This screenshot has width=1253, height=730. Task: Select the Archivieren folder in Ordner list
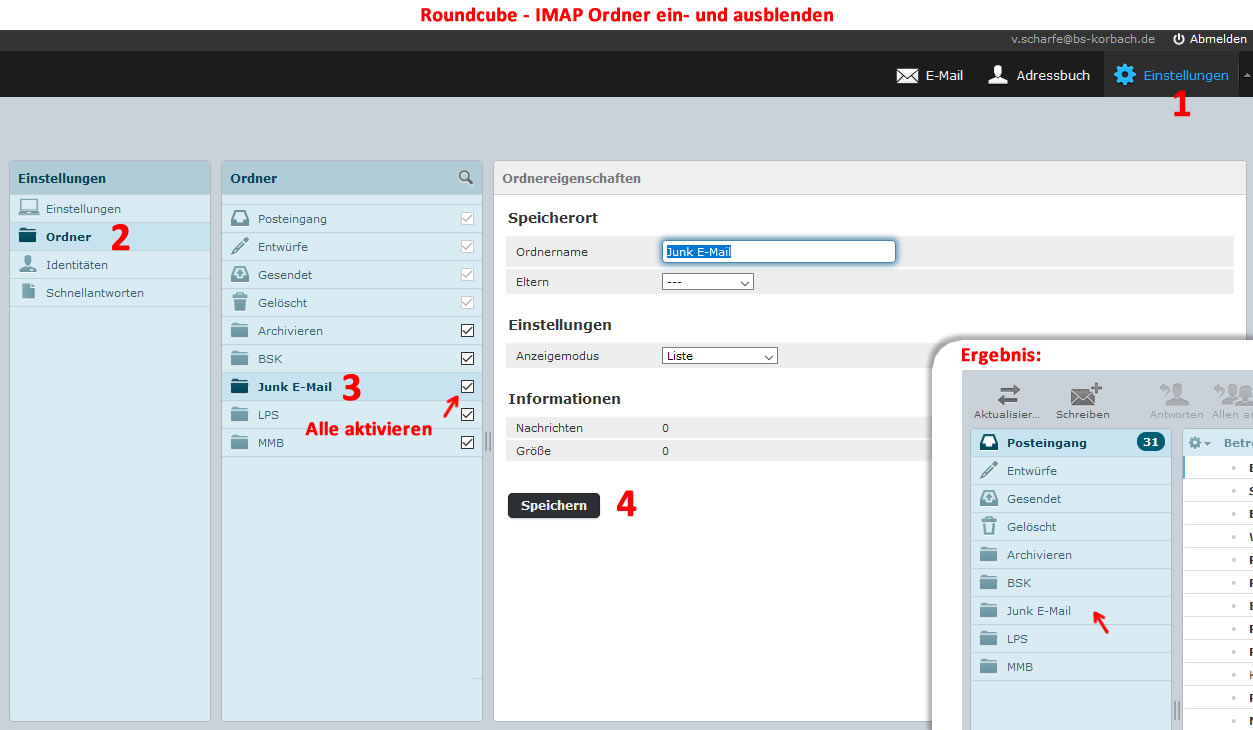click(x=351, y=331)
